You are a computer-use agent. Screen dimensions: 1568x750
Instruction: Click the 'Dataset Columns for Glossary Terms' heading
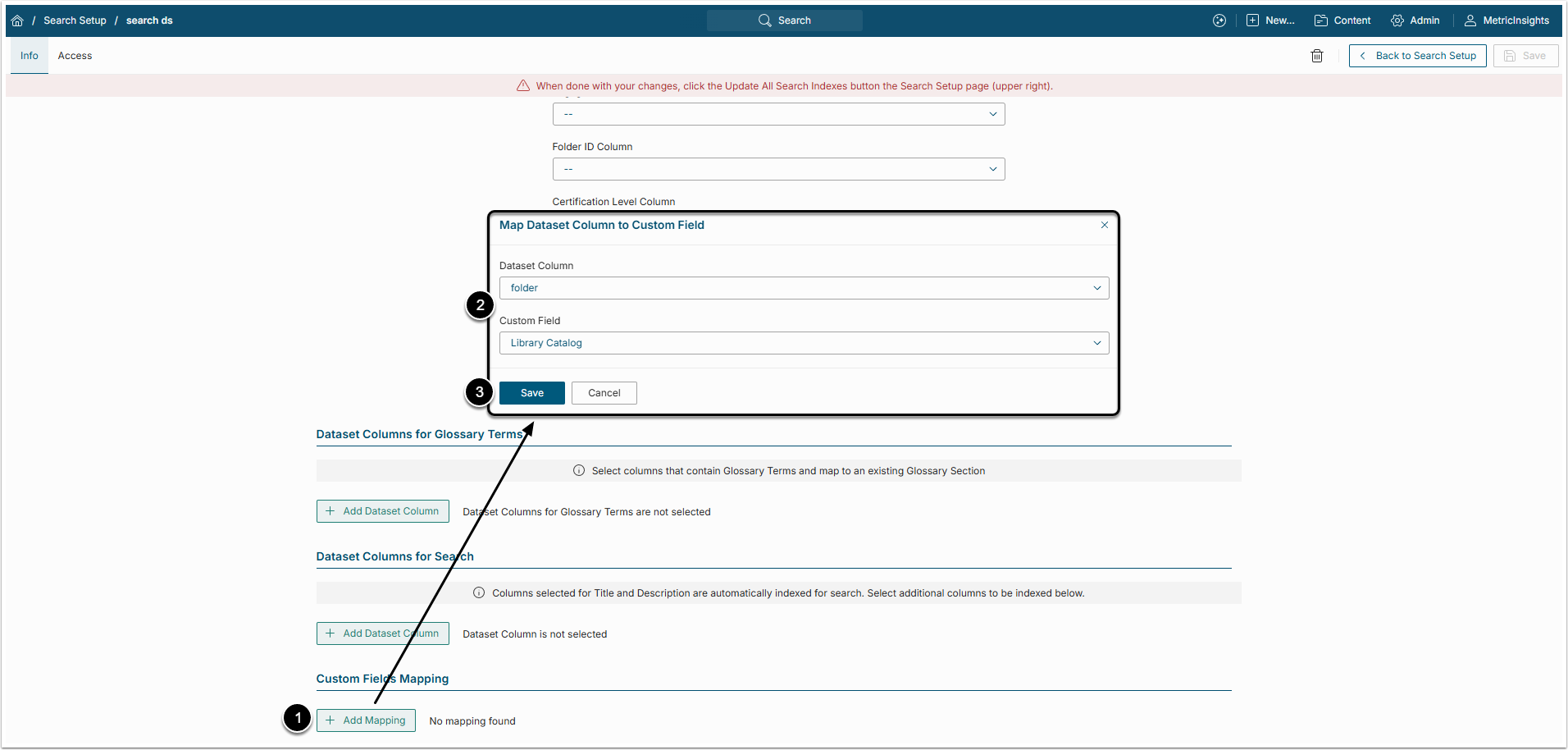coord(420,434)
